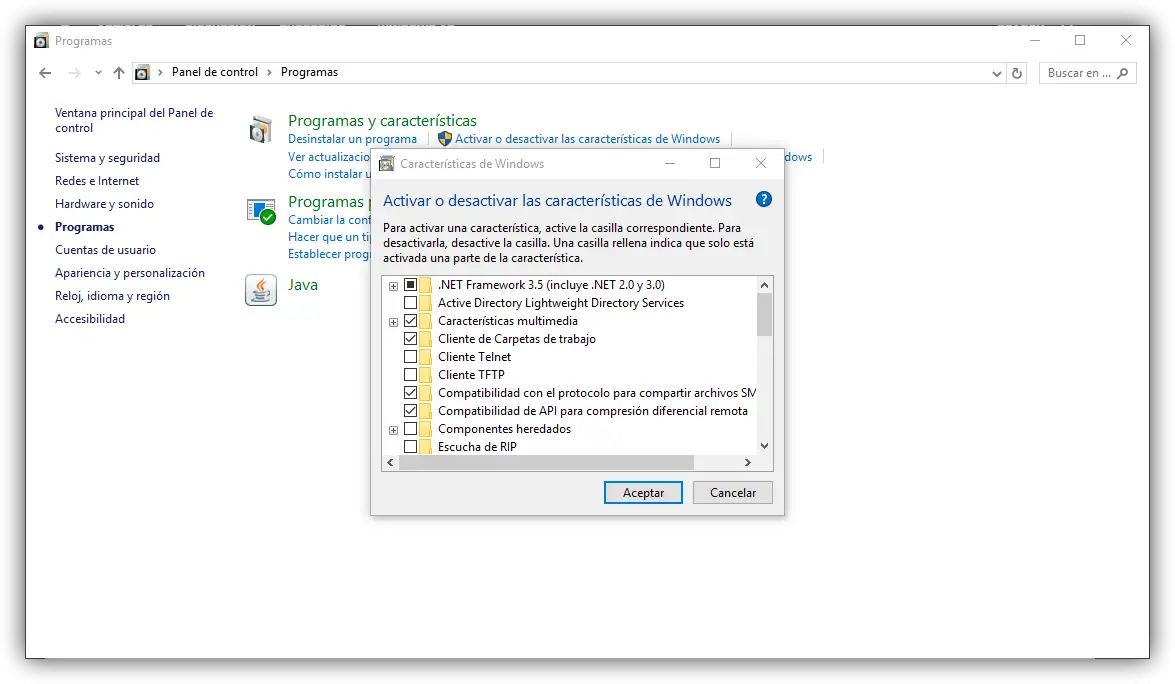
Task: Open the Programas predeterminados icon
Action: click(261, 211)
